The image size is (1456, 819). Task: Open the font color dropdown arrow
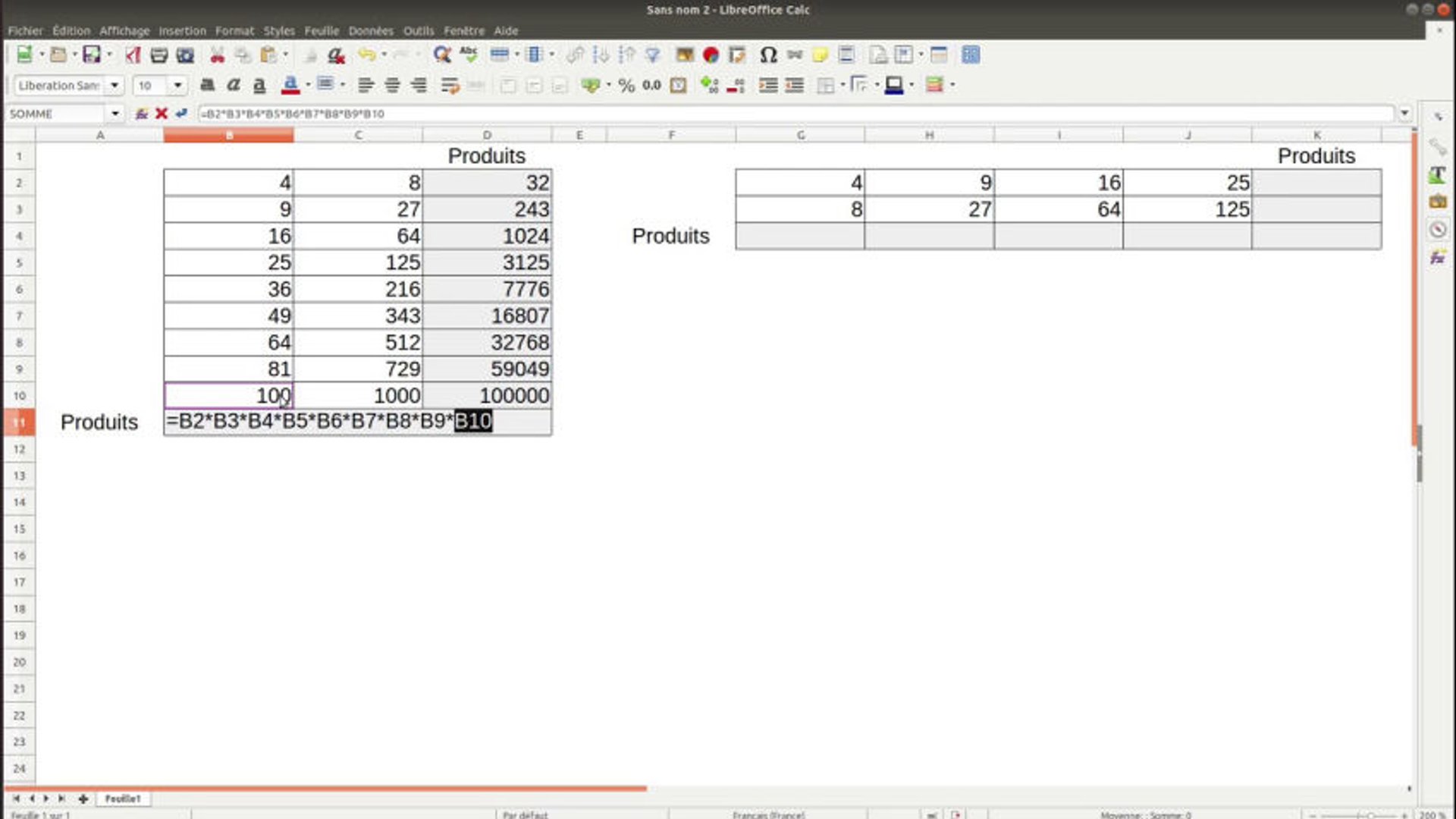[x=308, y=85]
